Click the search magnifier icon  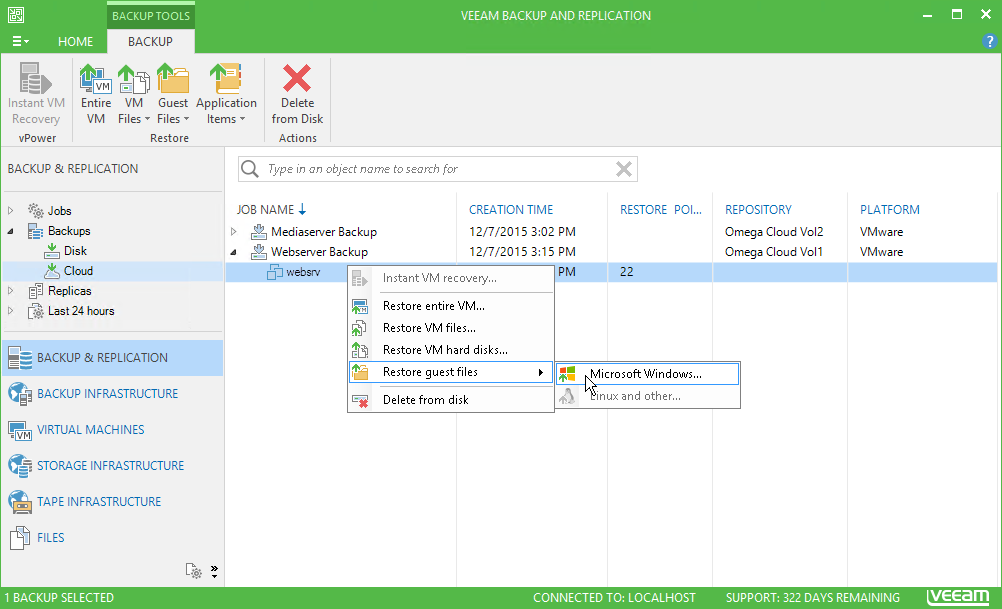[x=250, y=169]
